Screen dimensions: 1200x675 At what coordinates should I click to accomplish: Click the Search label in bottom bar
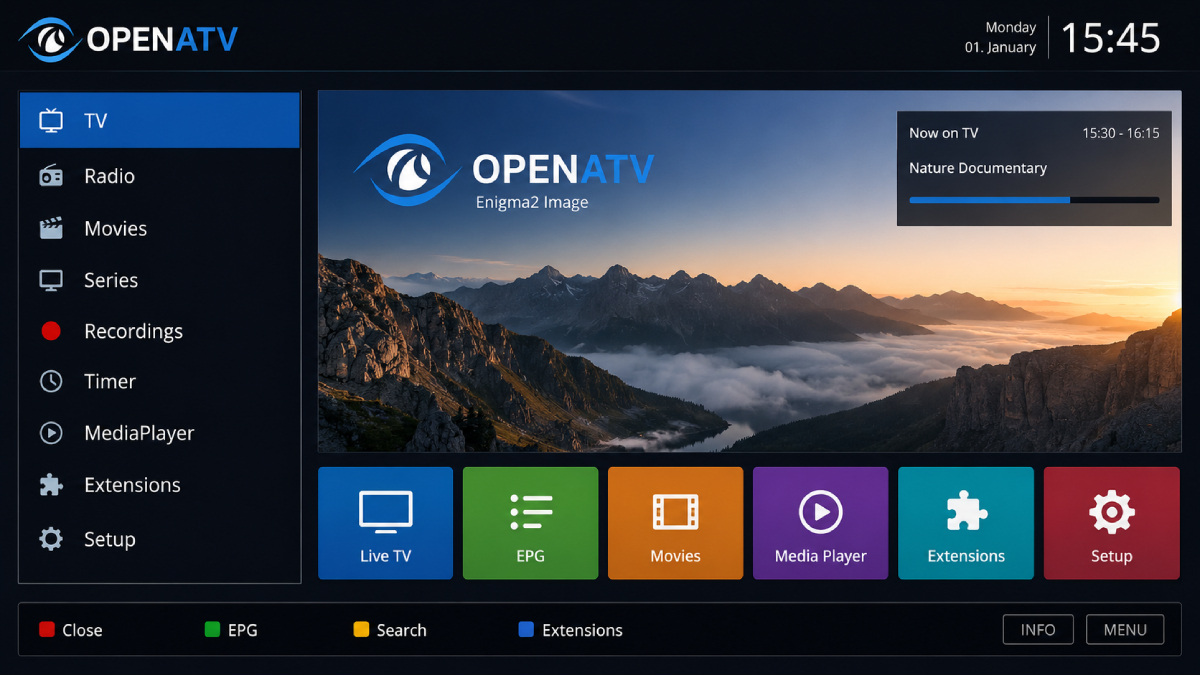402,630
